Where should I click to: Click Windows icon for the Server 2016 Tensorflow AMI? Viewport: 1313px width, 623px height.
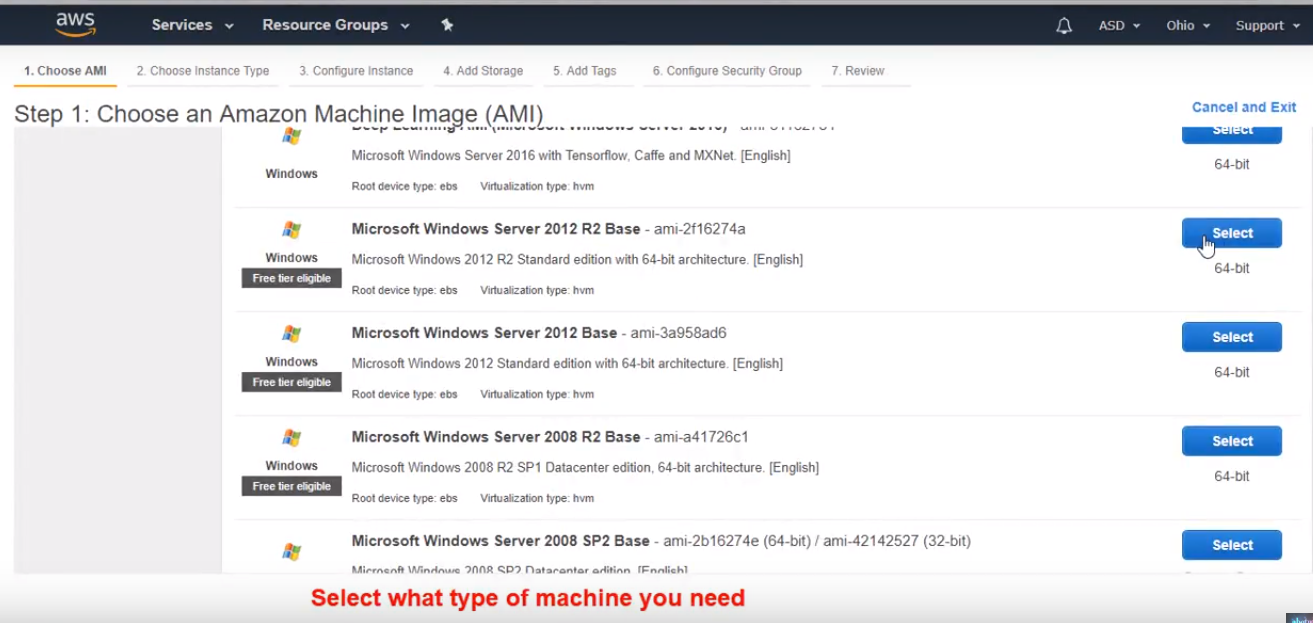pos(291,136)
